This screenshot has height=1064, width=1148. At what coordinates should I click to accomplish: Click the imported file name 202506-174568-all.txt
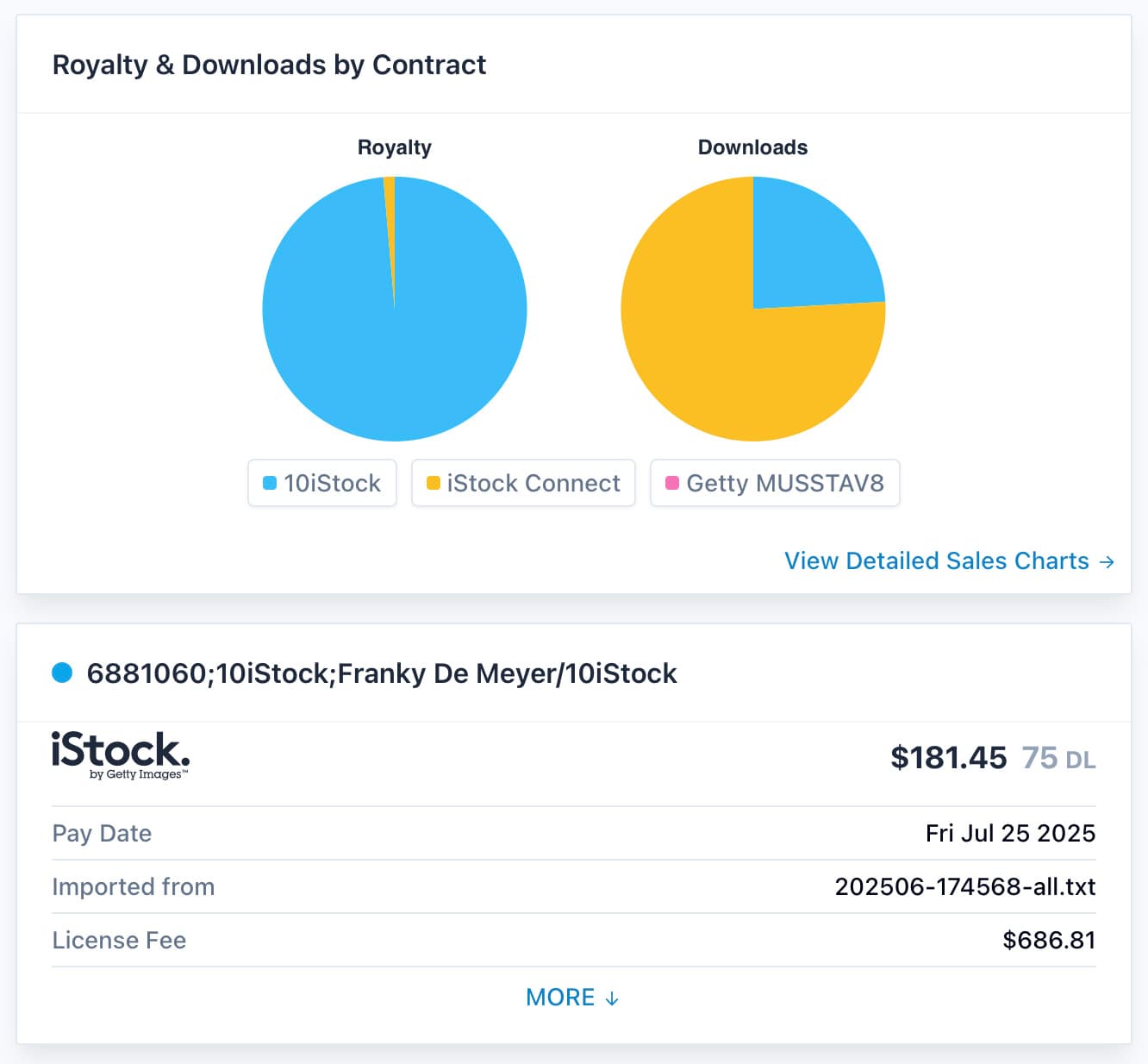(964, 886)
